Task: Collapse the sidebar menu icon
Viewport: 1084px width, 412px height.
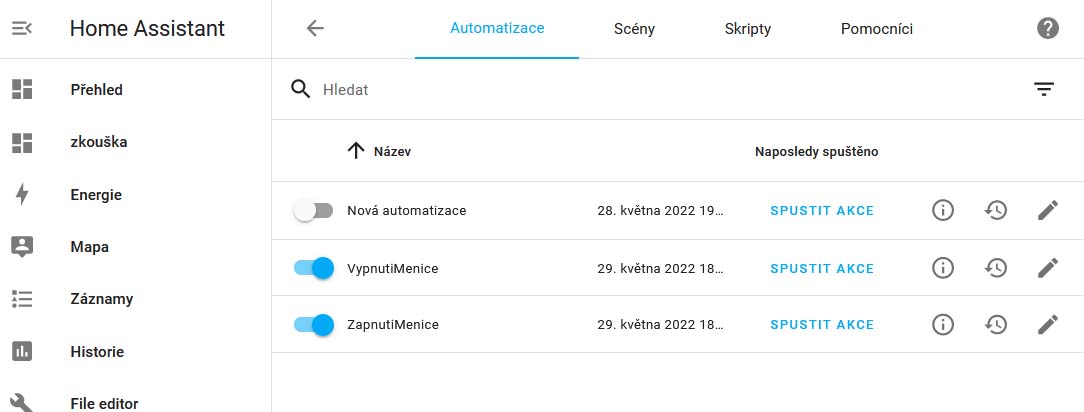Action: (22, 29)
